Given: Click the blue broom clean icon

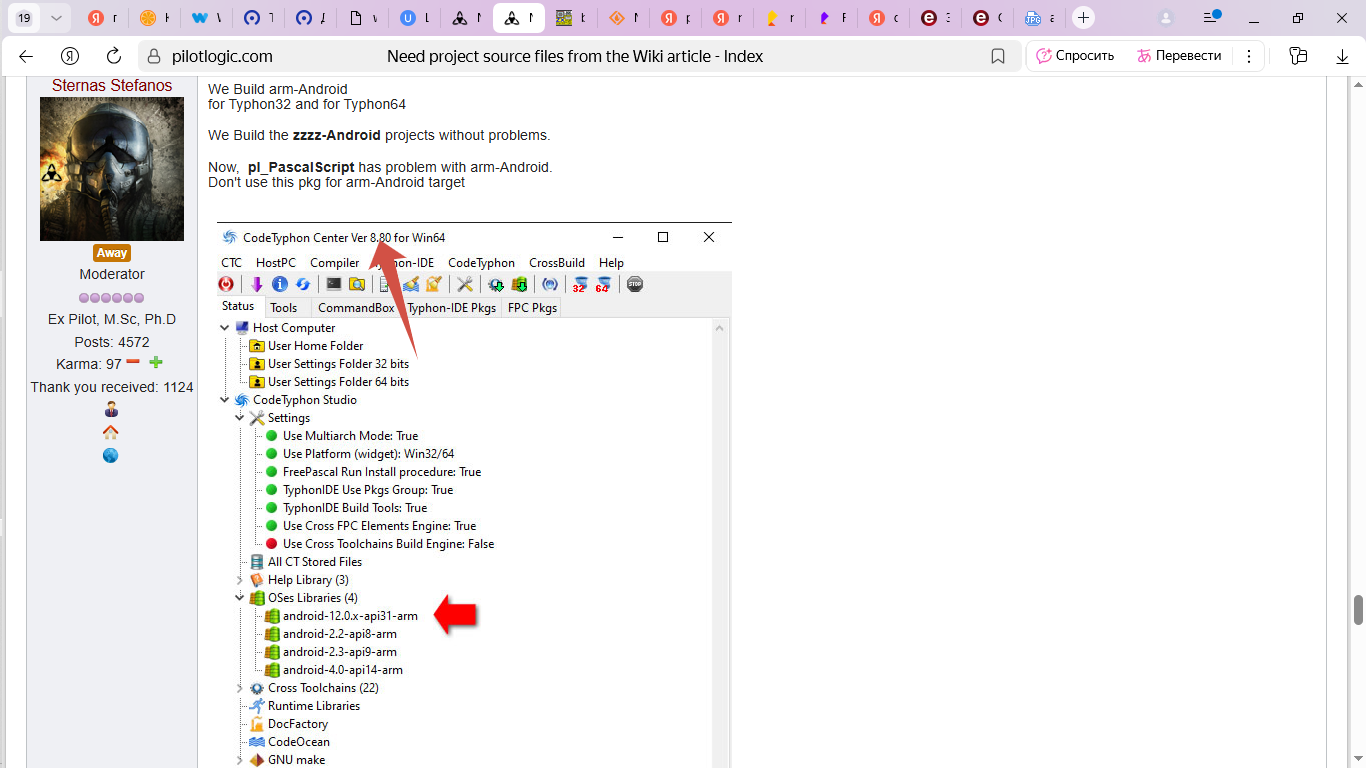Looking at the screenshot, I should coord(411,285).
